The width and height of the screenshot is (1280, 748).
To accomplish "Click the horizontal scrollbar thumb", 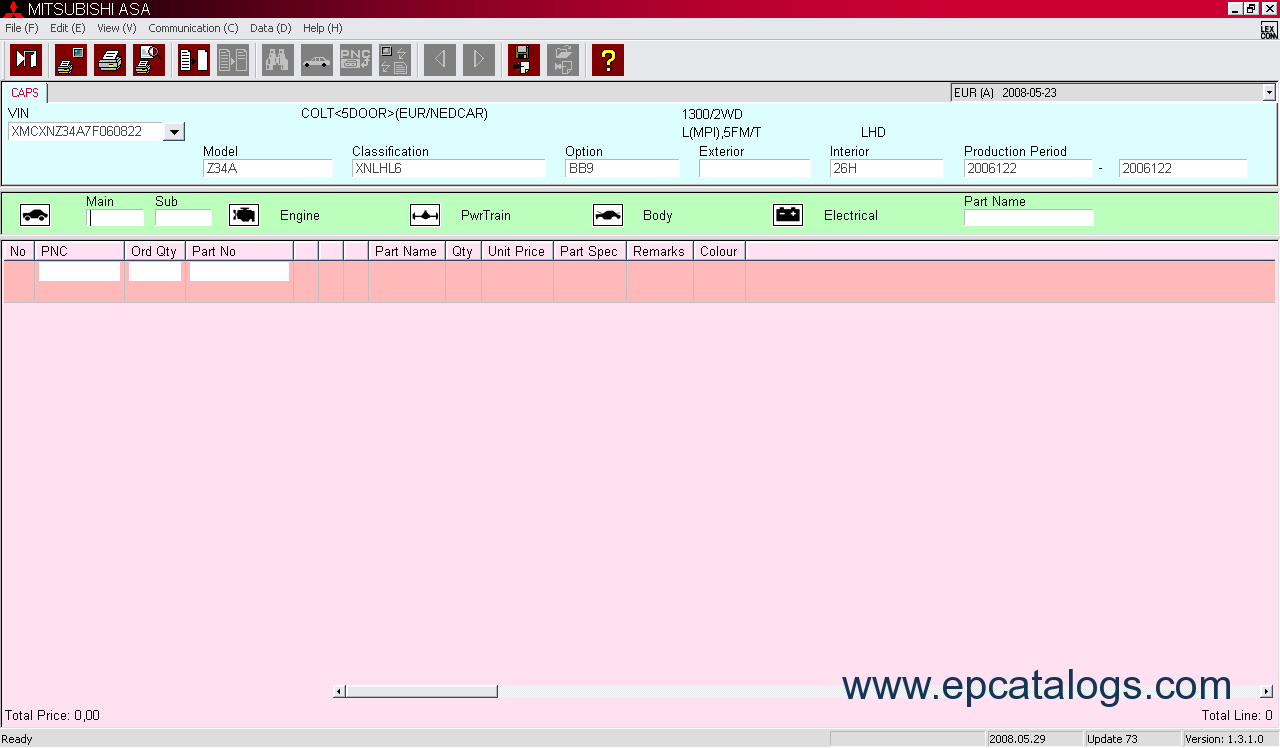I will click(x=422, y=691).
